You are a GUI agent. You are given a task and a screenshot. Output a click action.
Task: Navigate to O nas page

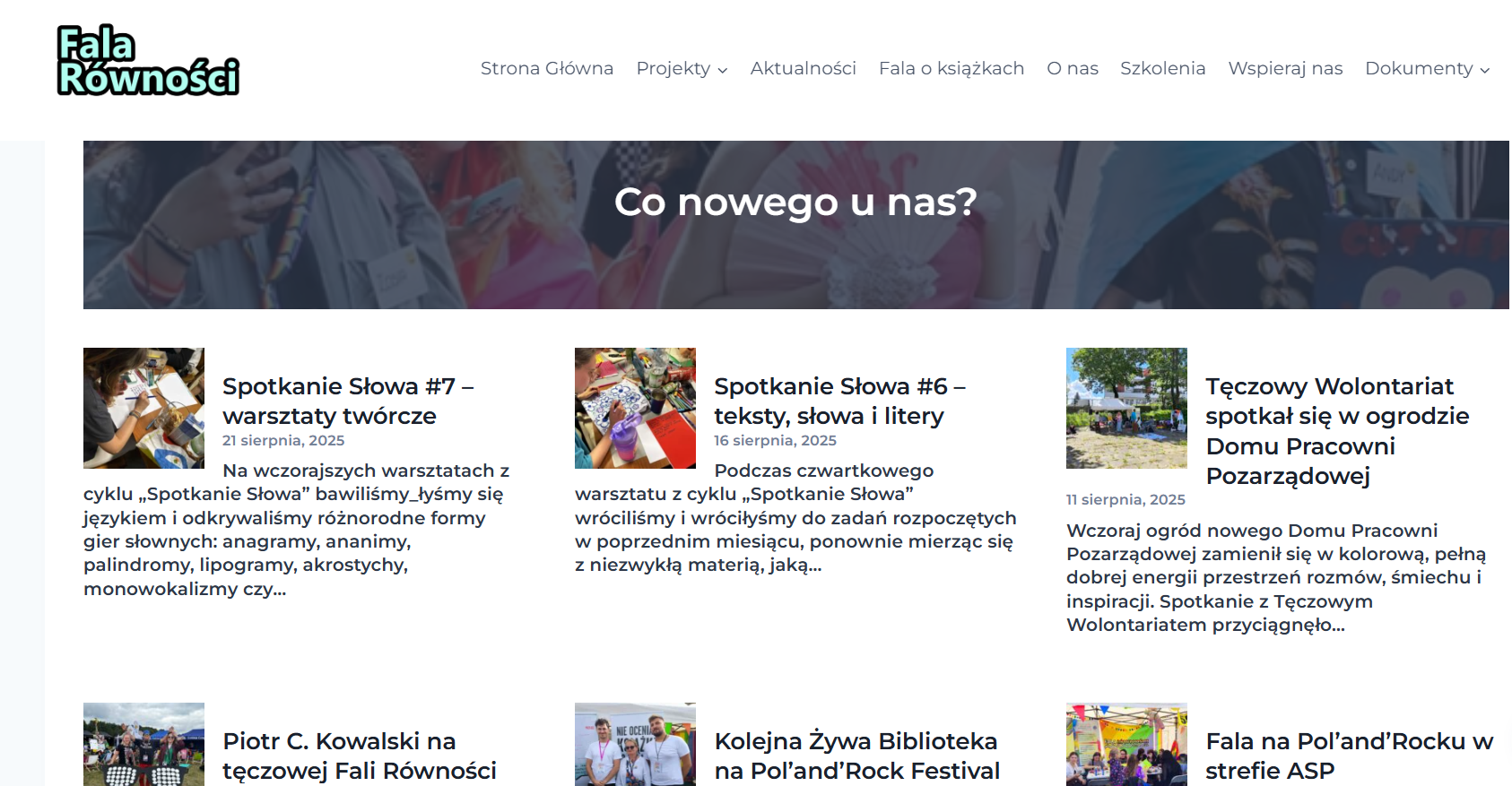(1073, 68)
